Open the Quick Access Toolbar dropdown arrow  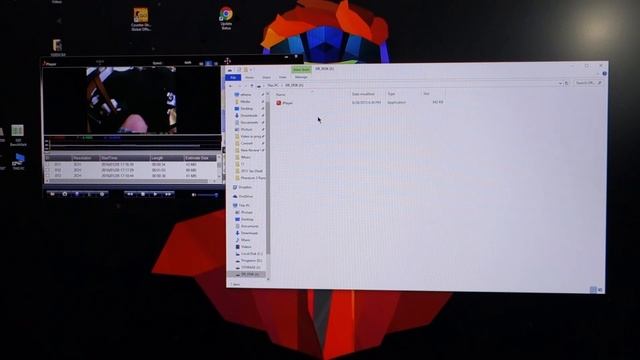[251, 70]
